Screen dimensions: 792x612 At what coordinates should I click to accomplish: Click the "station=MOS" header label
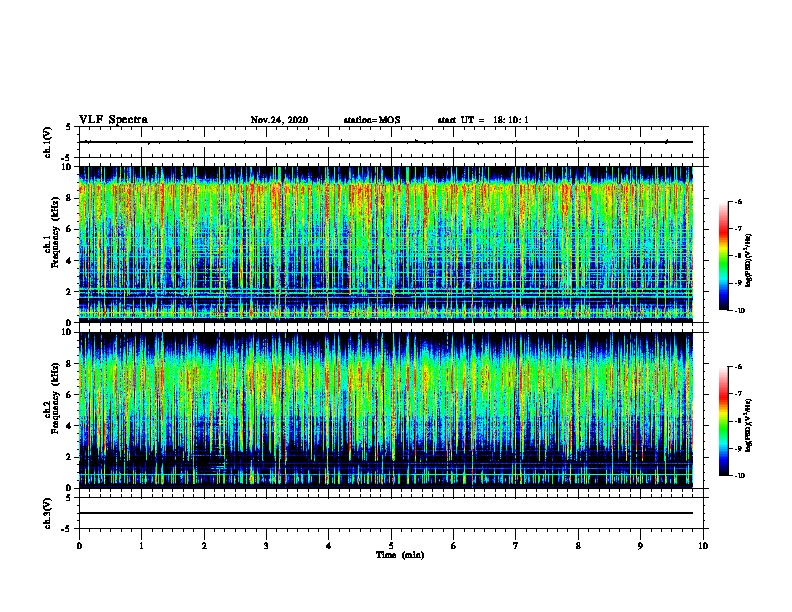[372, 120]
